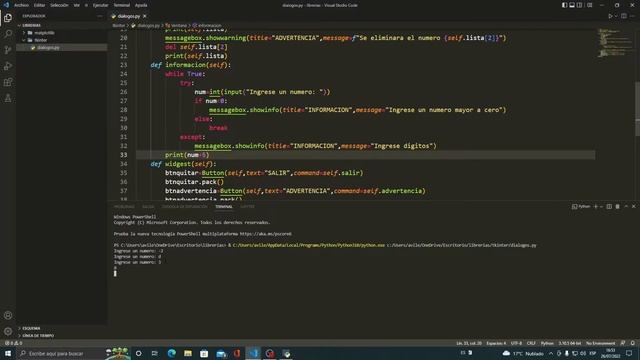Screen dimensions: 640x360
Task: Toggle the Panel layout button
Action: (572, 5)
